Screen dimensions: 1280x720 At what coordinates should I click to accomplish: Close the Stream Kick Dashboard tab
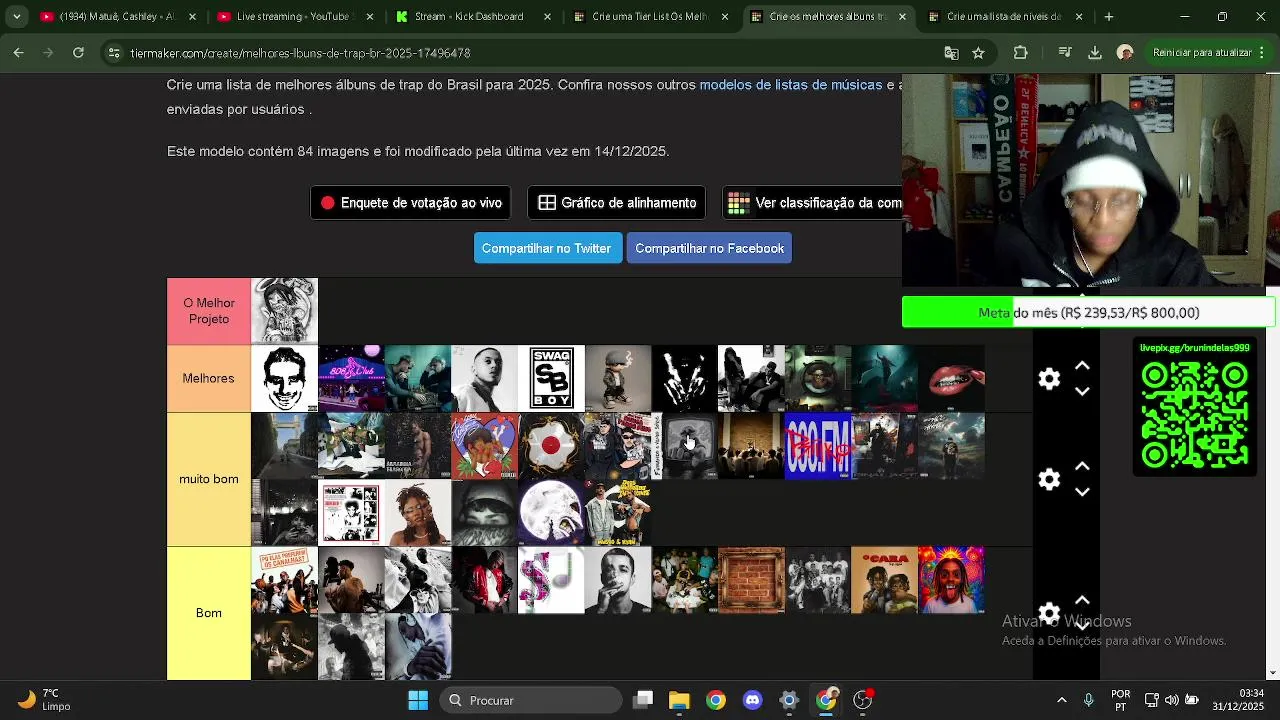pos(548,17)
